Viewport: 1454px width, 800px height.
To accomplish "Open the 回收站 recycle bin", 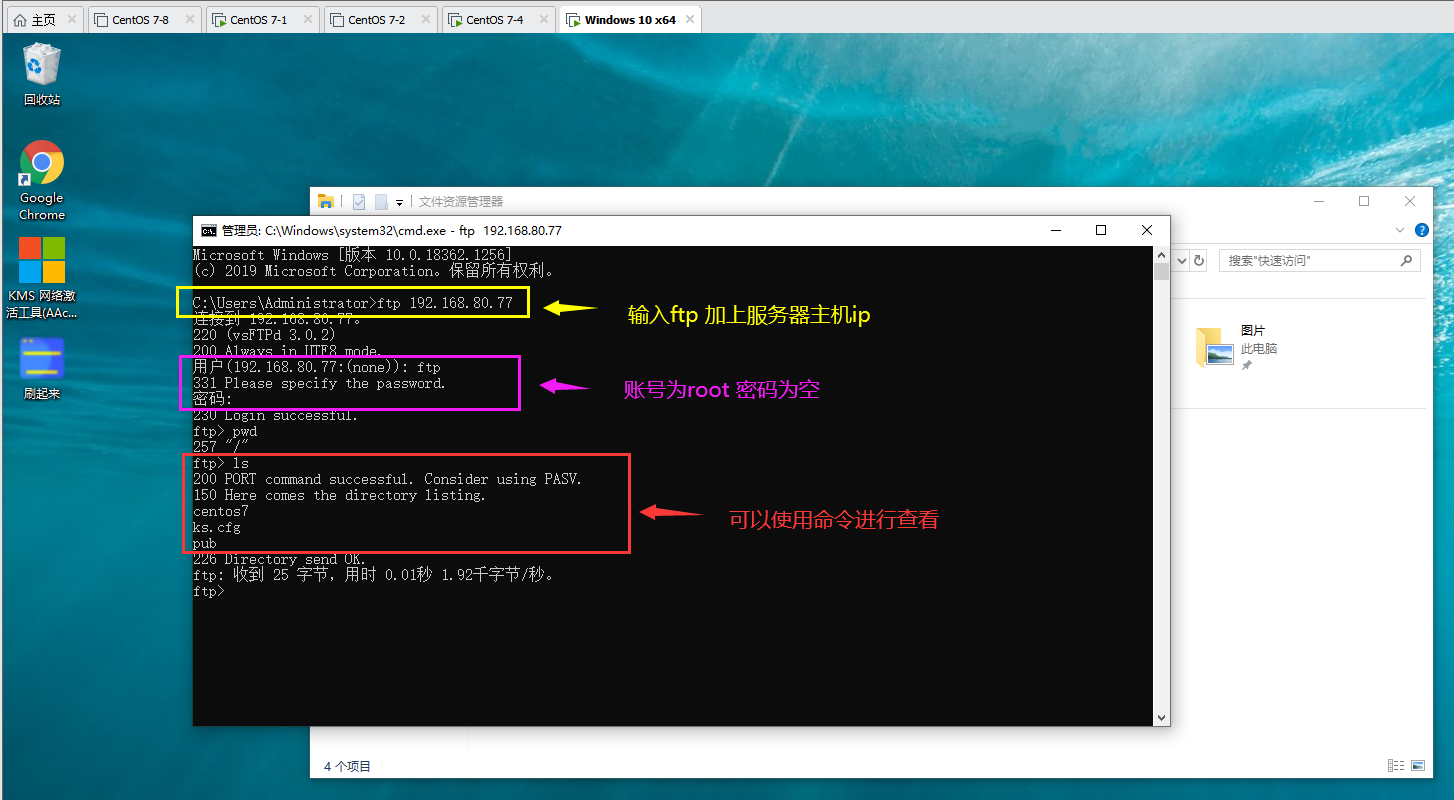I will pyautogui.click(x=41, y=73).
